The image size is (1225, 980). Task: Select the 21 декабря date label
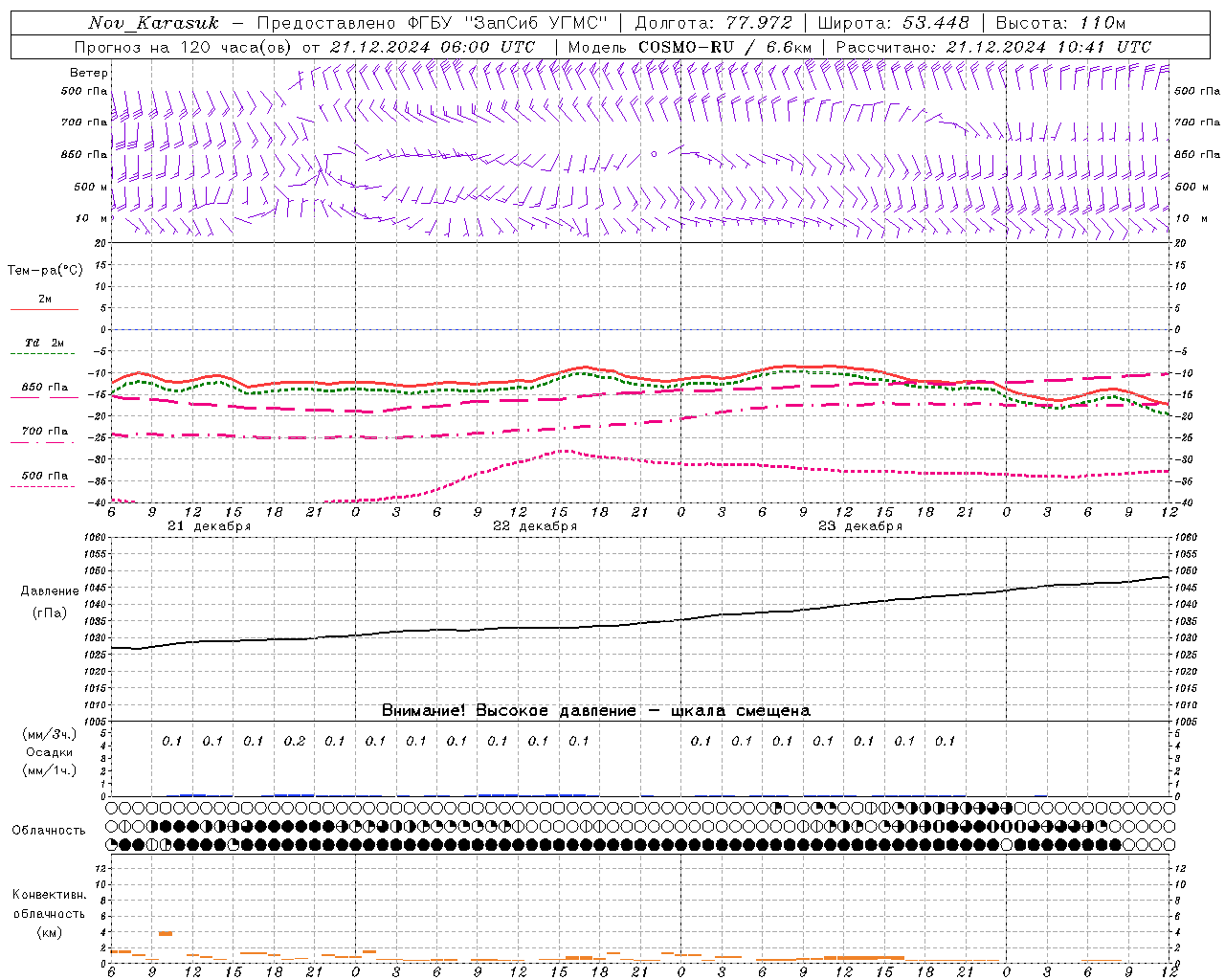pos(209,526)
